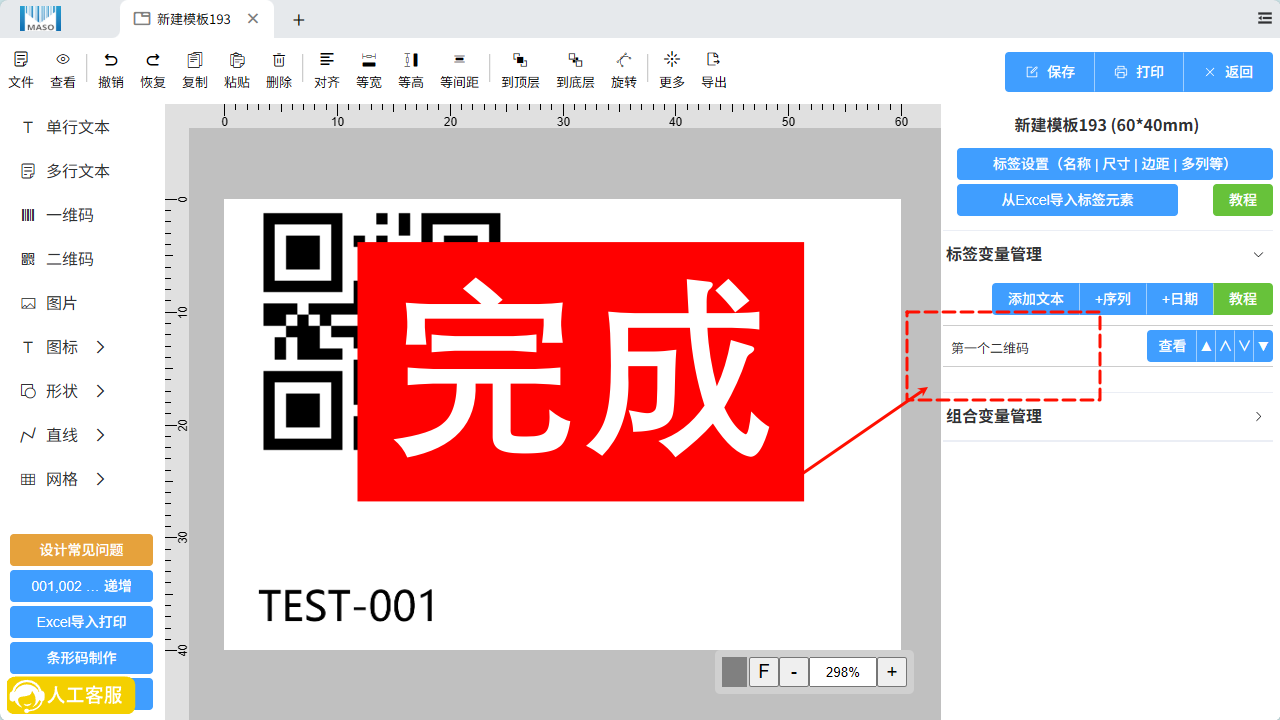Viewport: 1280px width, 720px height.
Task: Select the TEST-001 text on the label
Action: 348,606
